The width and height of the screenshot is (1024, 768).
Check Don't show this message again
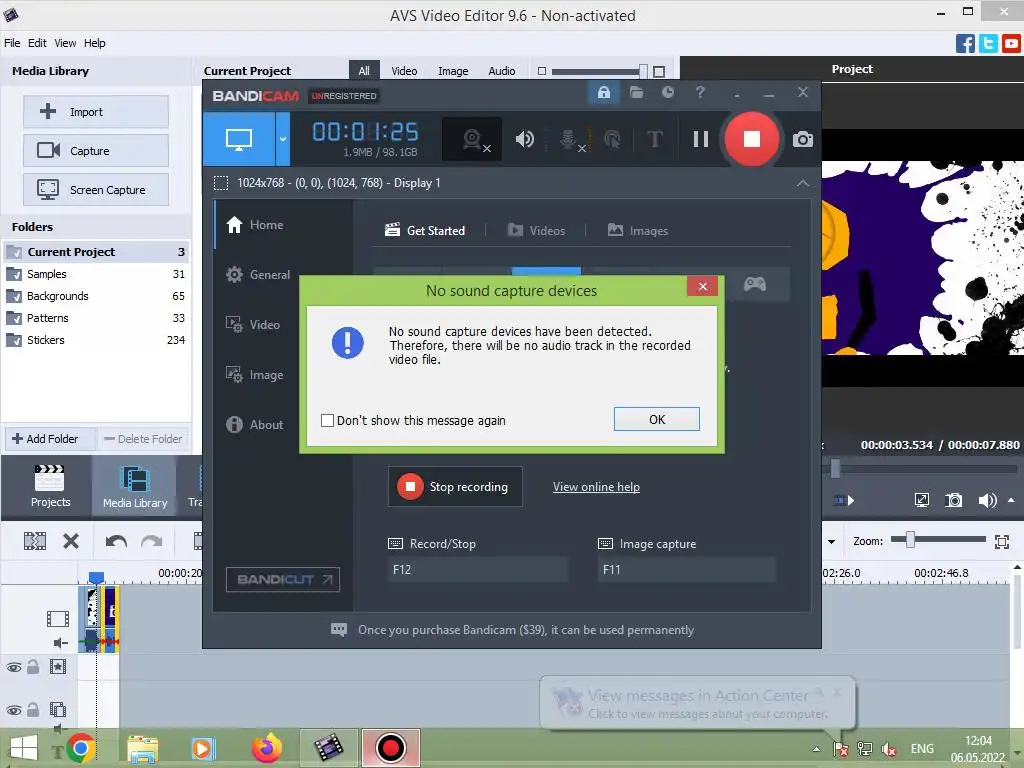click(x=328, y=421)
